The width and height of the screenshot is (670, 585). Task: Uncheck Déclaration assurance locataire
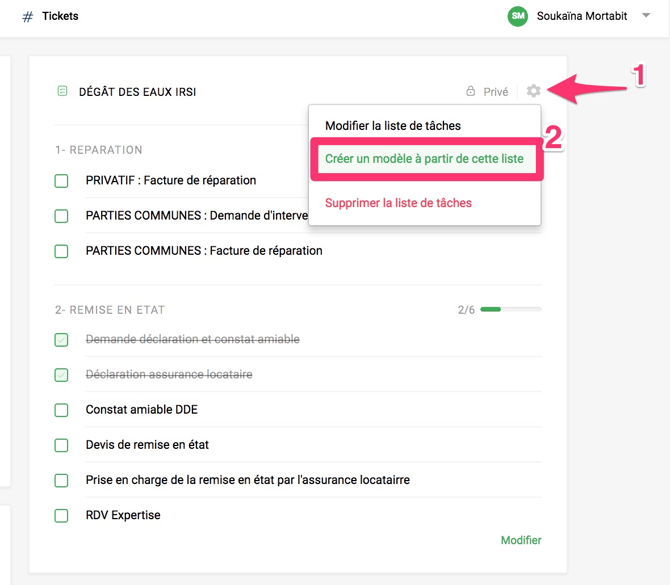[62, 375]
